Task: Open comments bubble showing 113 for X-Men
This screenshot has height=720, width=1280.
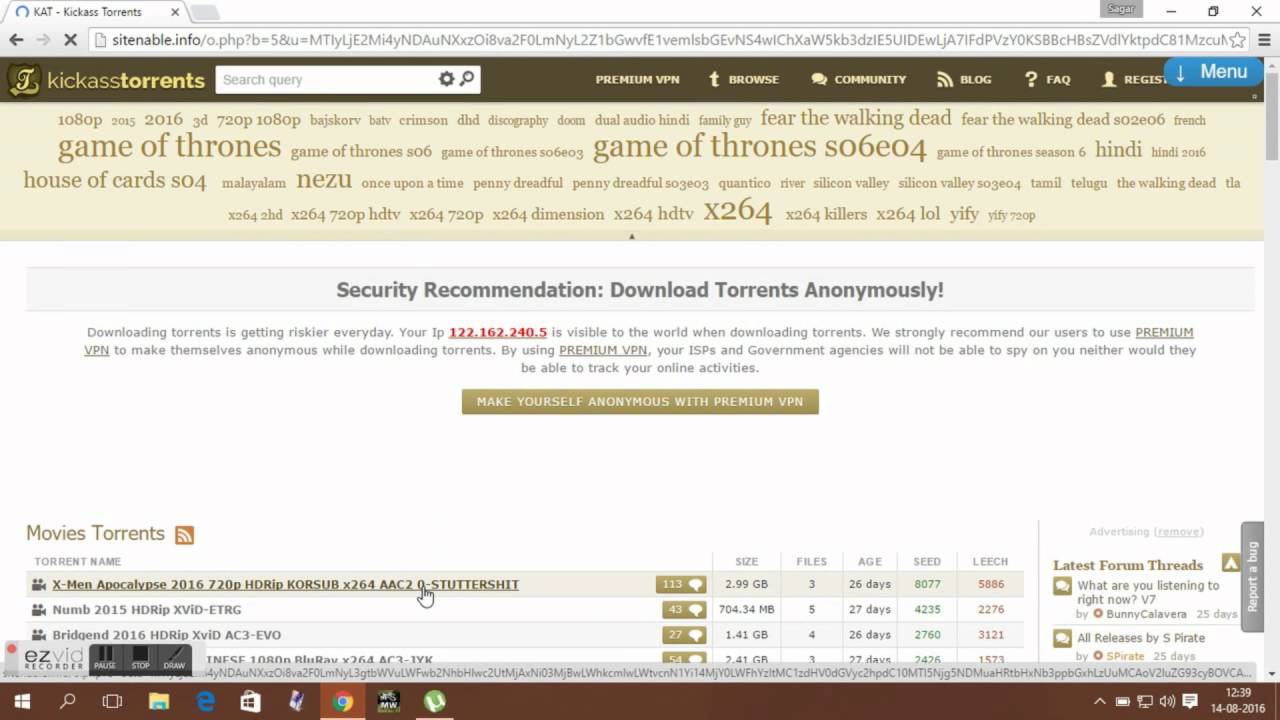Action: tap(681, 584)
